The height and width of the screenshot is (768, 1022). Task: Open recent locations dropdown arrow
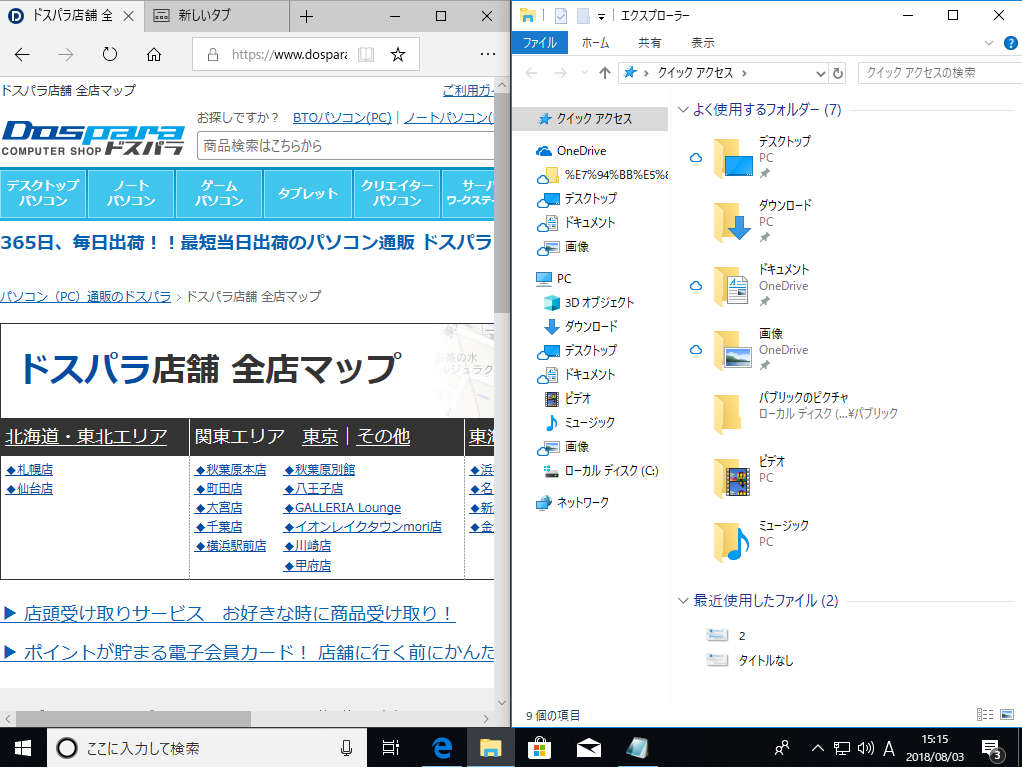[584, 73]
